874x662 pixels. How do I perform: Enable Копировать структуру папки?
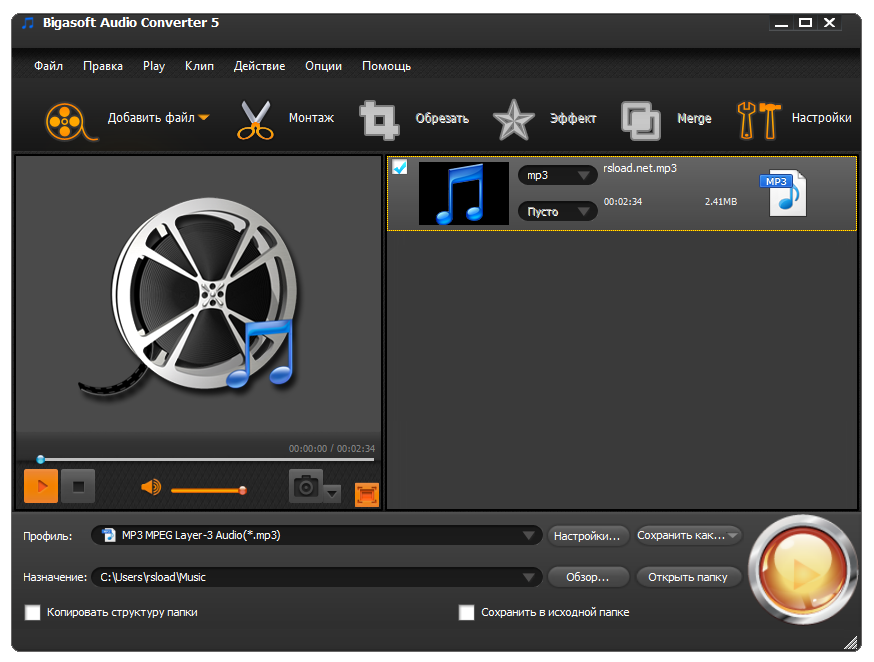point(32,612)
